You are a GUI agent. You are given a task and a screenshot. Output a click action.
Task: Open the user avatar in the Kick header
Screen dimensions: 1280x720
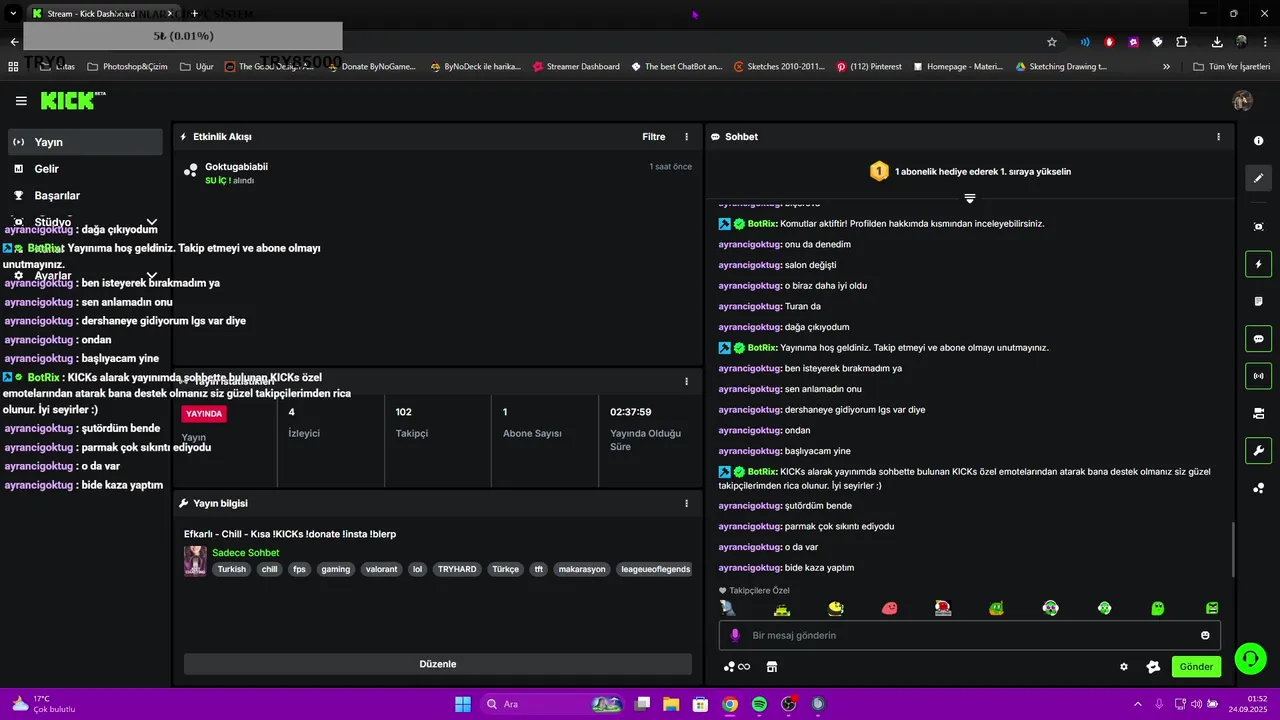[x=1243, y=101]
